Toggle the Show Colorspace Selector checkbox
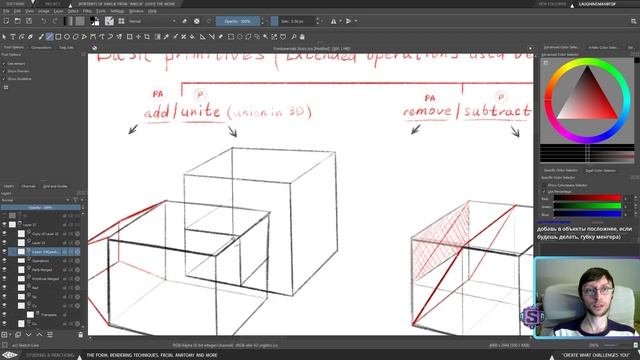The height and width of the screenshot is (360, 640). click(544, 185)
